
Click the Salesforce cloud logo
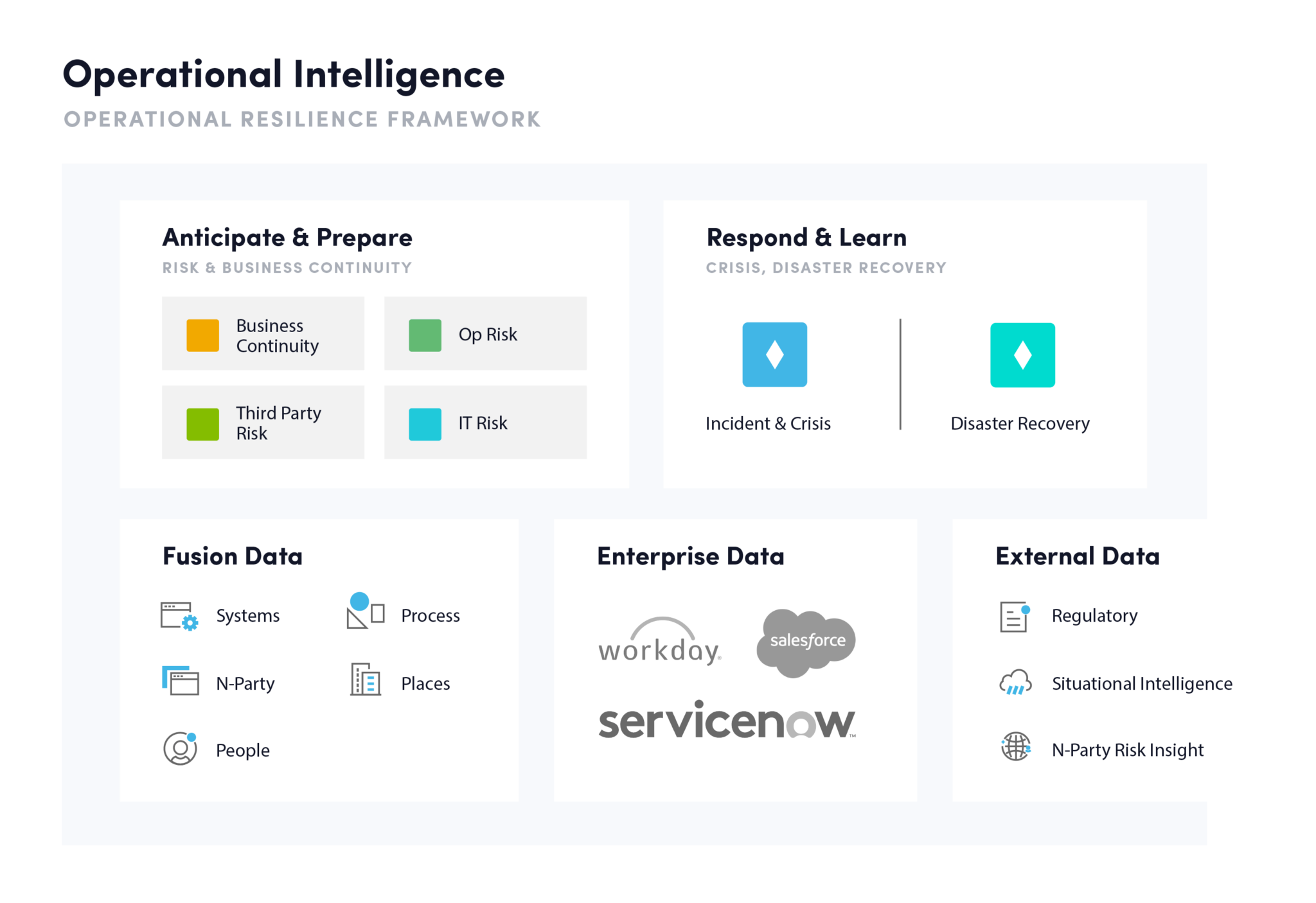[806, 642]
